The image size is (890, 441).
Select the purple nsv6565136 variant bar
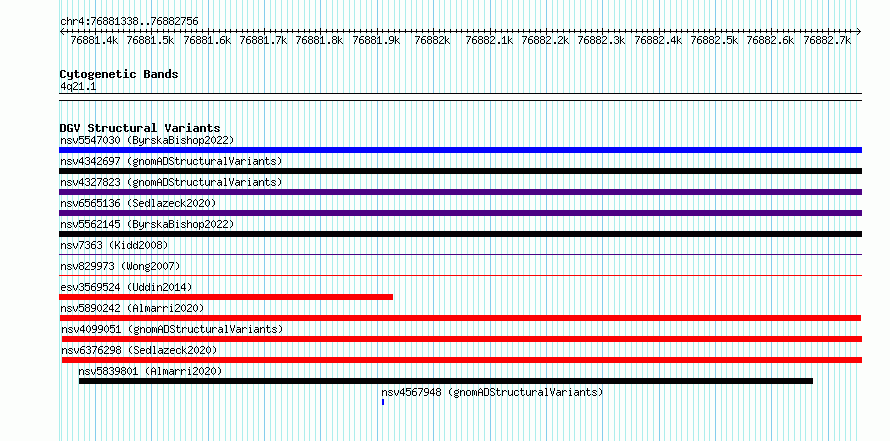point(460,213)
